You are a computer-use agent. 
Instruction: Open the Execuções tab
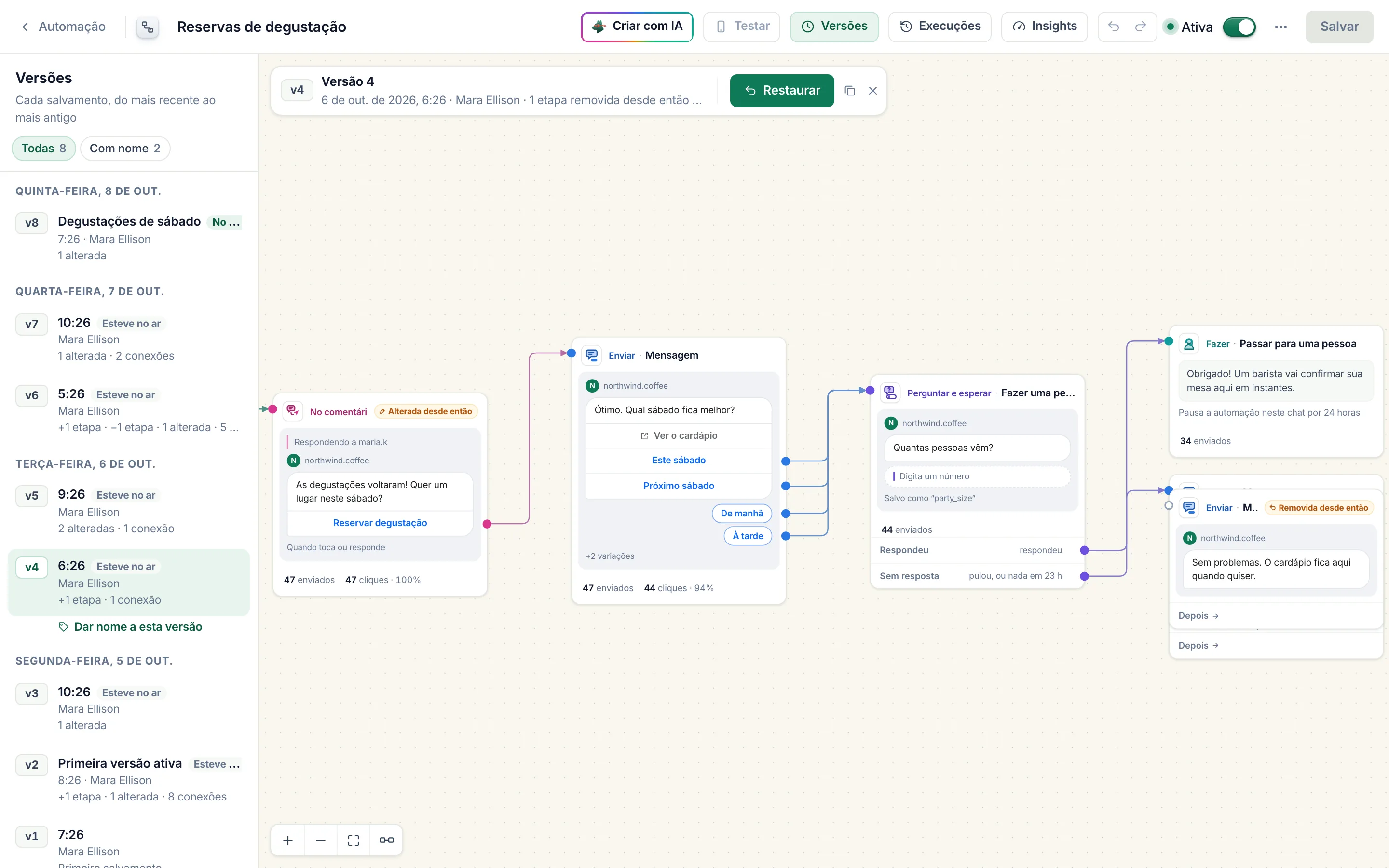(x=940, y=27)
